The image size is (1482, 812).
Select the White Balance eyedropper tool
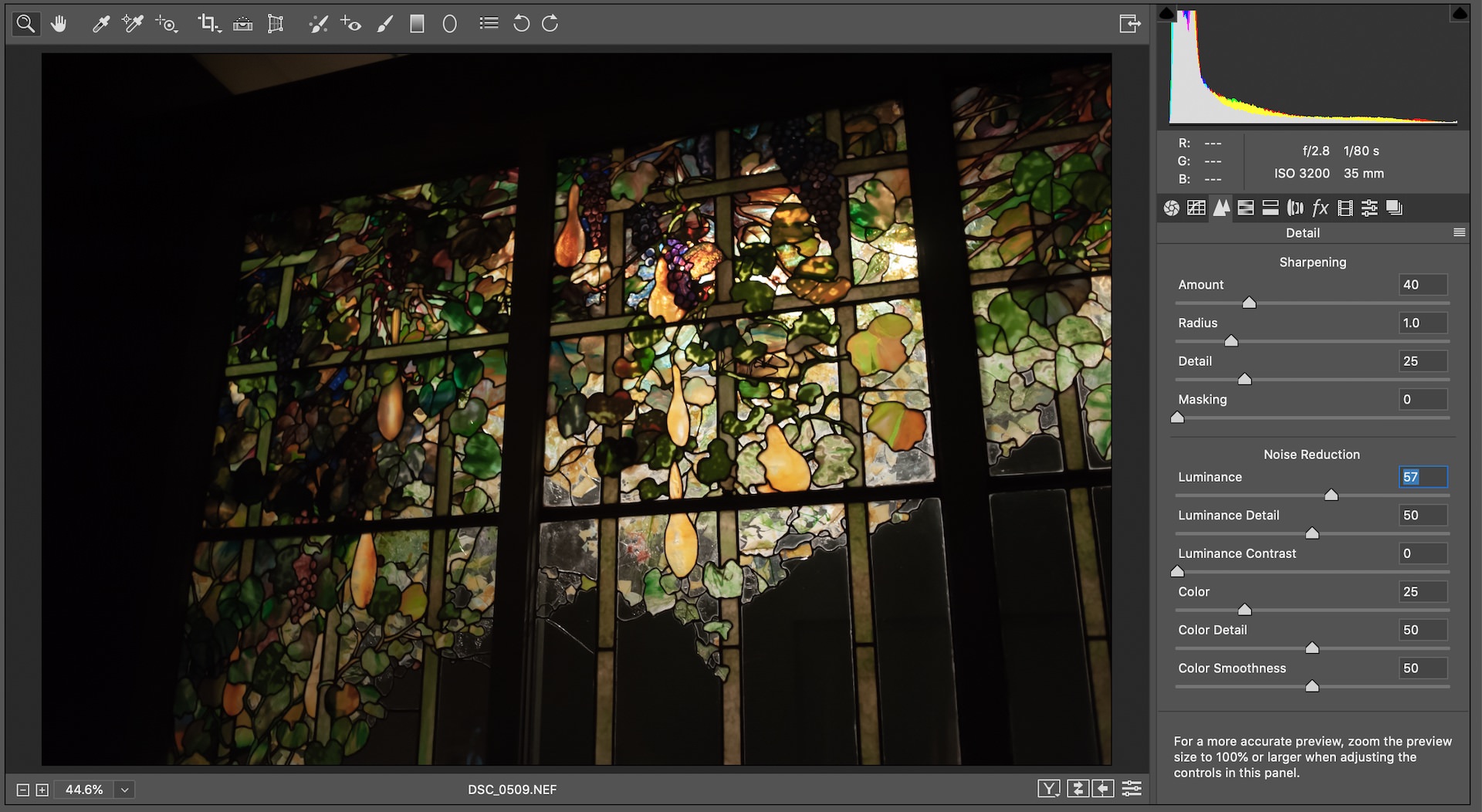pos(100,24)
